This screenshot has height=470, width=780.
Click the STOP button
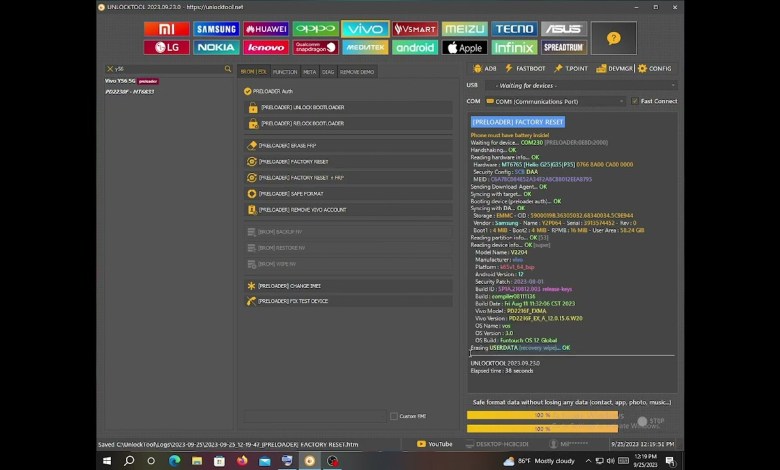click(652, 421)
